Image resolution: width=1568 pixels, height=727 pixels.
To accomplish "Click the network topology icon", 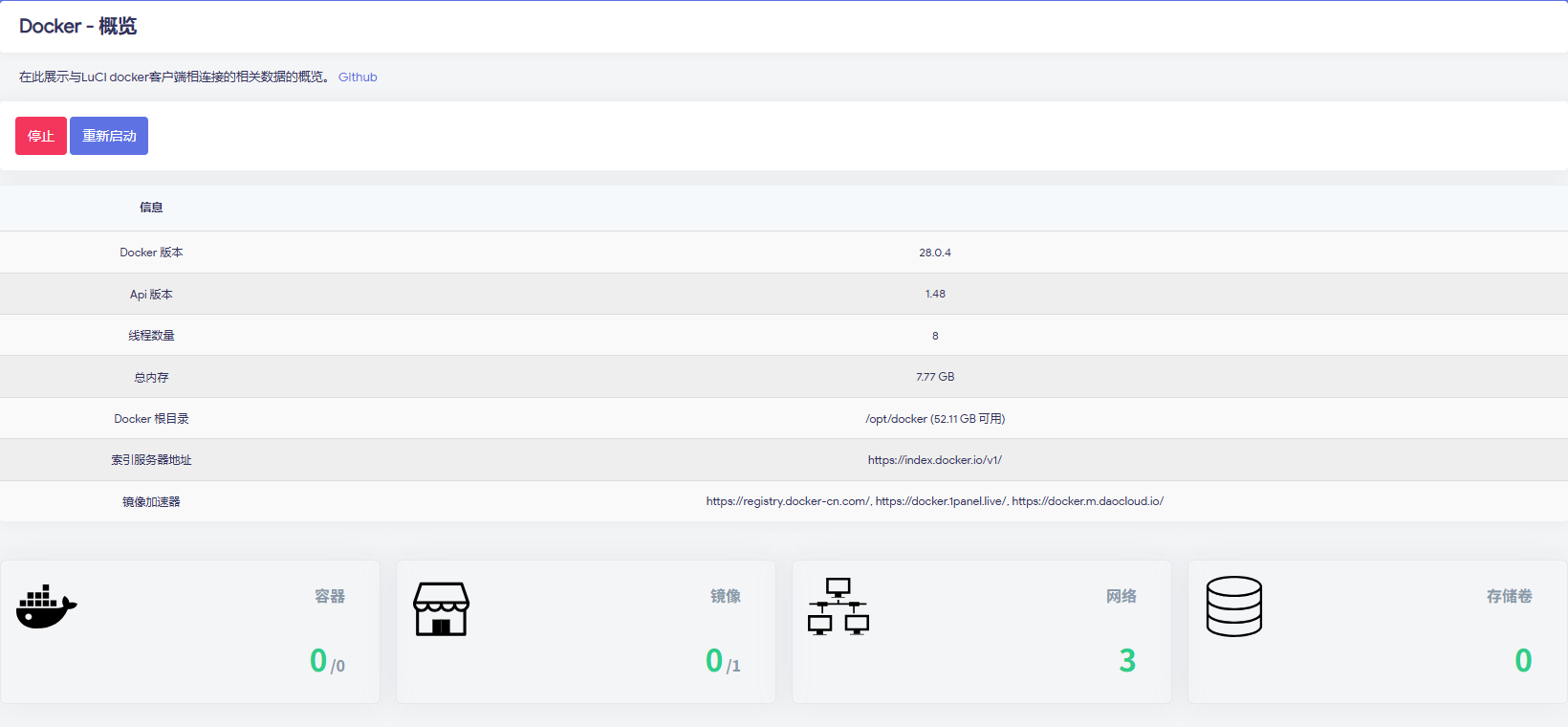I will tap(838, 606).
